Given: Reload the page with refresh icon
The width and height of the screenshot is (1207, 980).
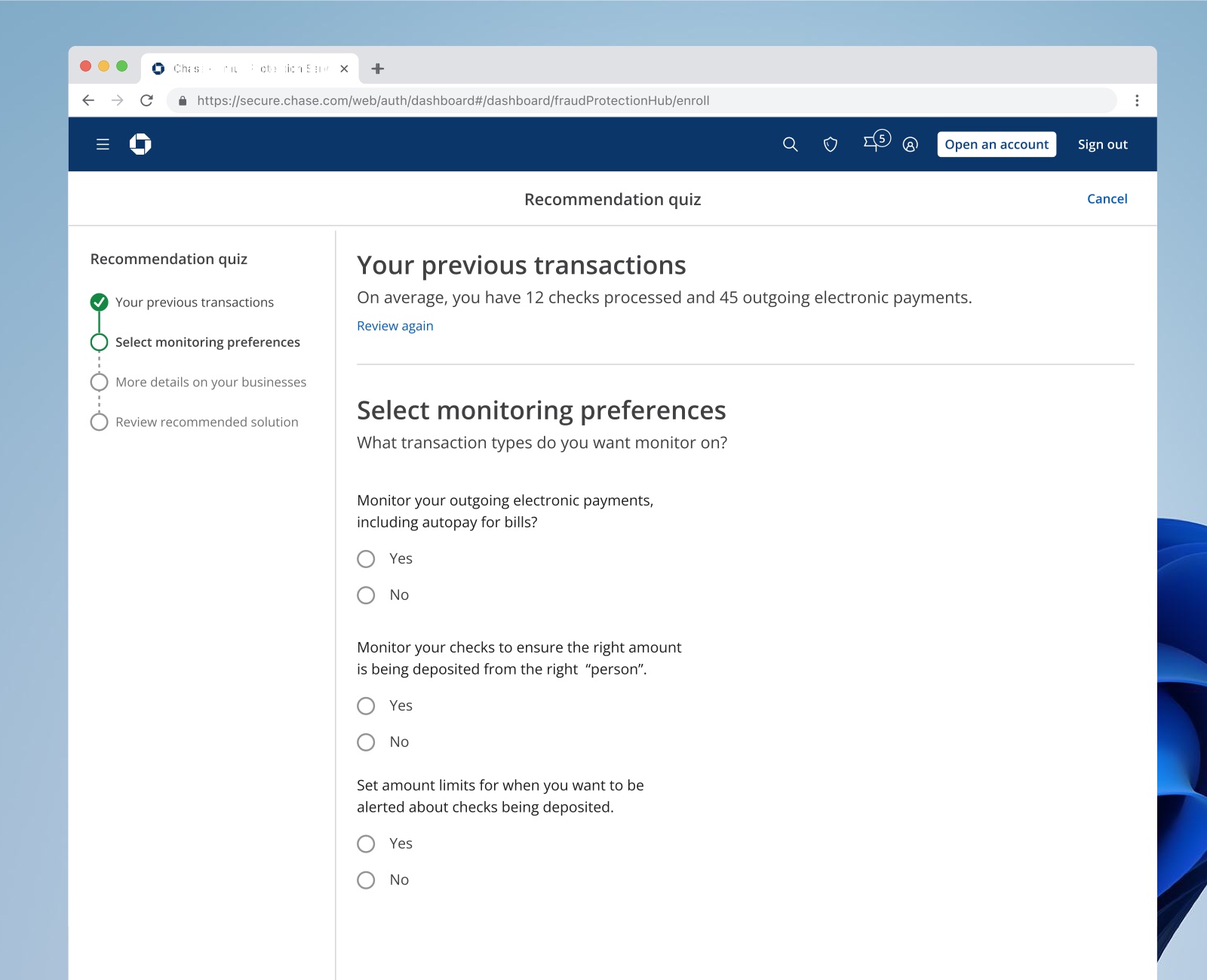Looking at the screenshot, I should (x=146, y=100).
